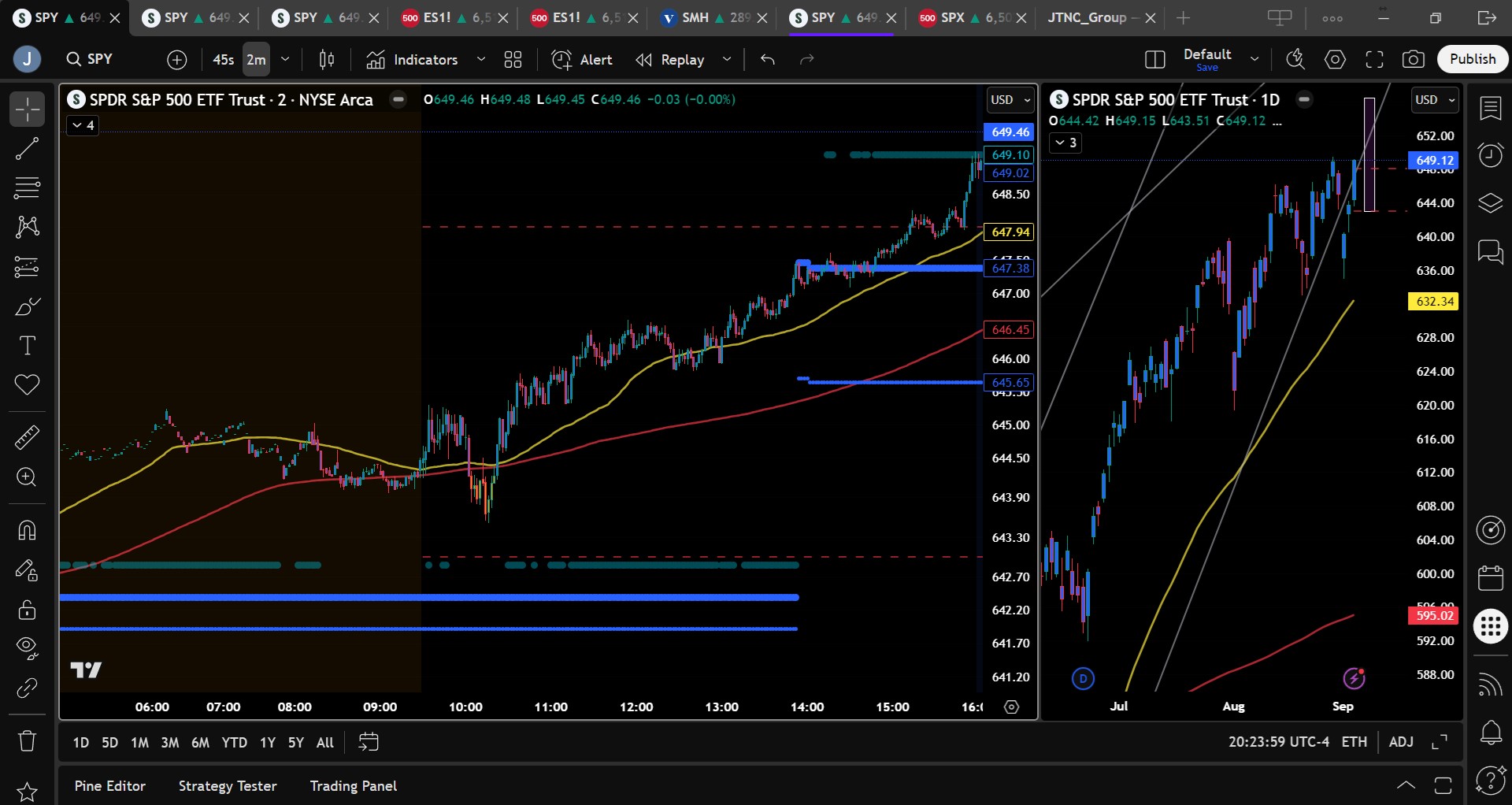Open the layout setup grid icon
The image size is (1512, 805).
point(513,59)
